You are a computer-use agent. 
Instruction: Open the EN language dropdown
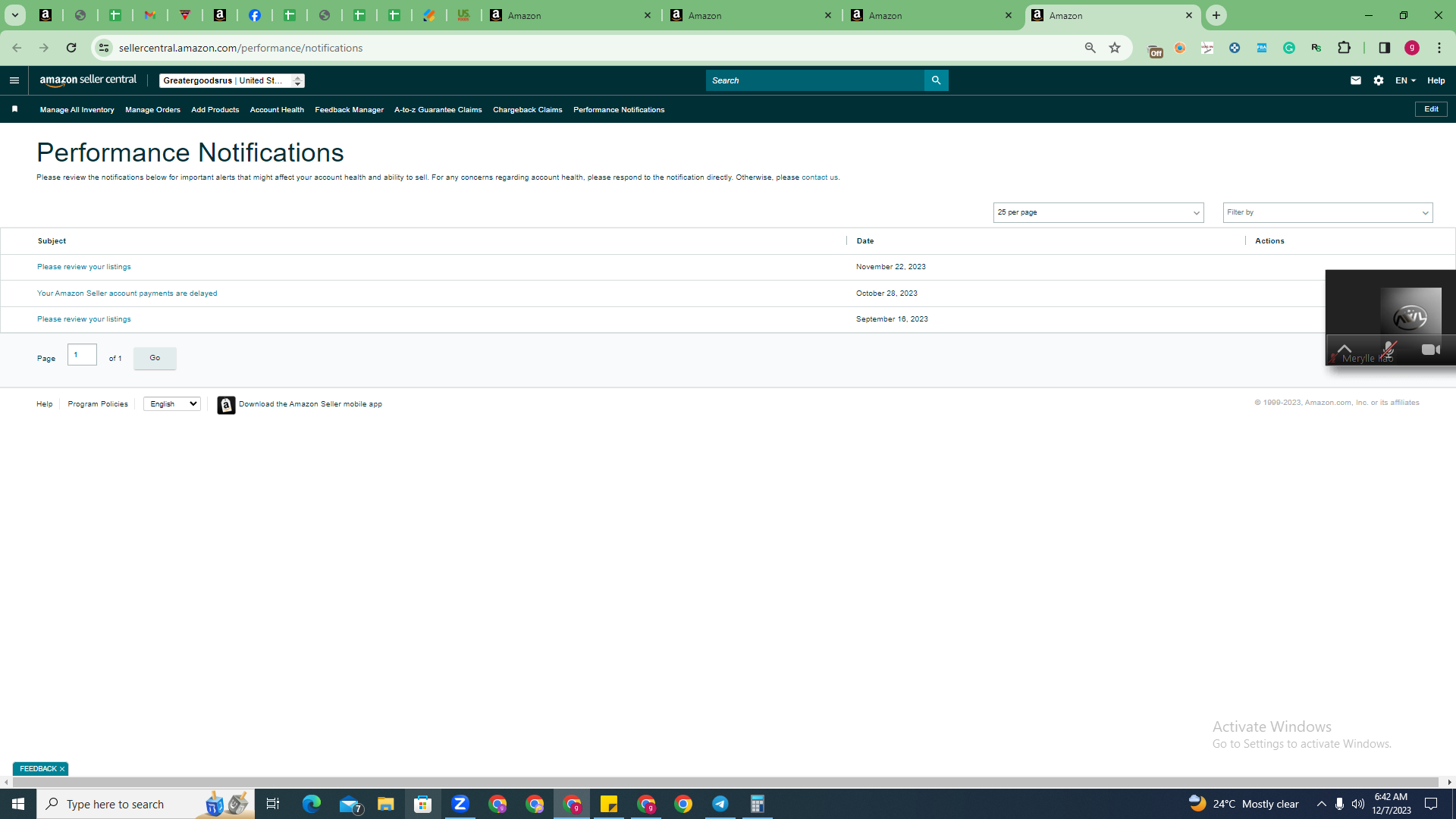pos(1405,80)
